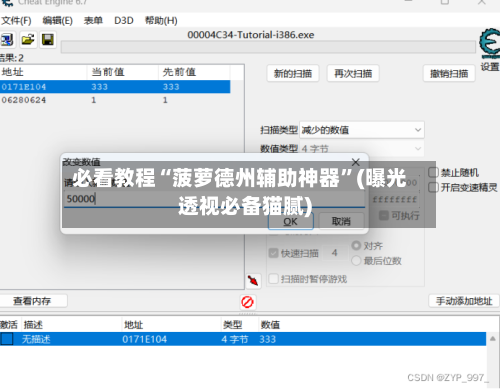Open Cheat Engine settings logo
This screenshot has width=500, height=389.
coord(490,44)
